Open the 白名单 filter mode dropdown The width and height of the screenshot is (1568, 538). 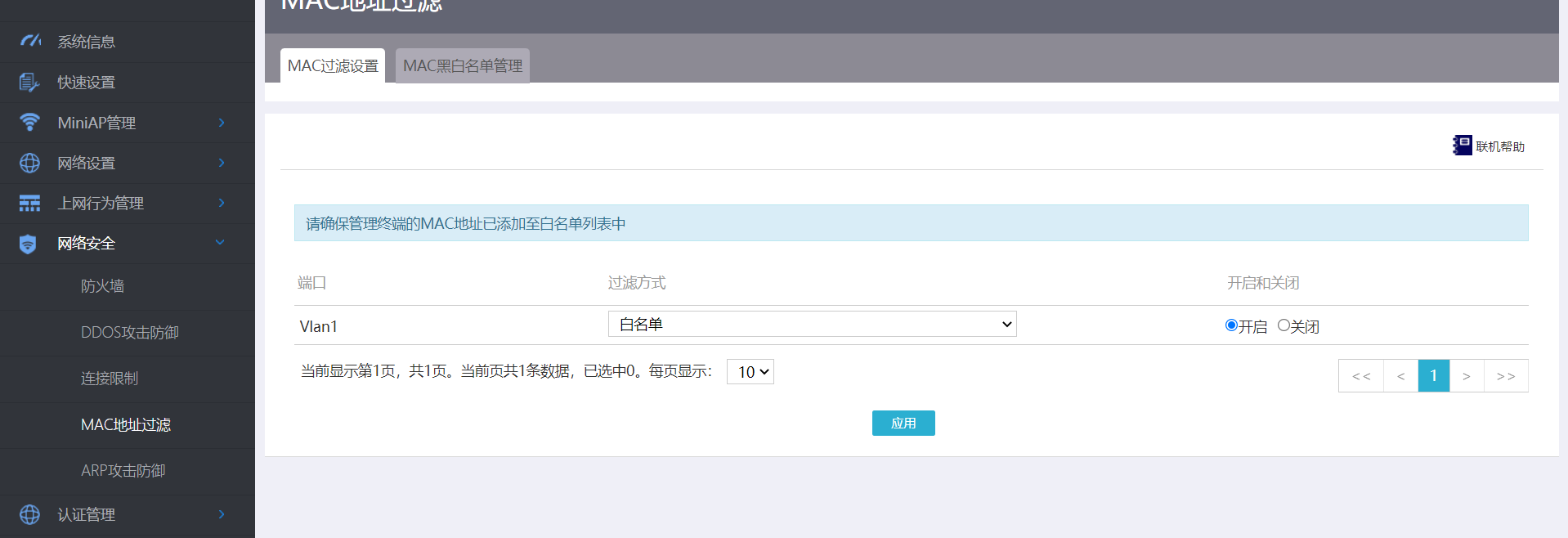click(812, 324)
